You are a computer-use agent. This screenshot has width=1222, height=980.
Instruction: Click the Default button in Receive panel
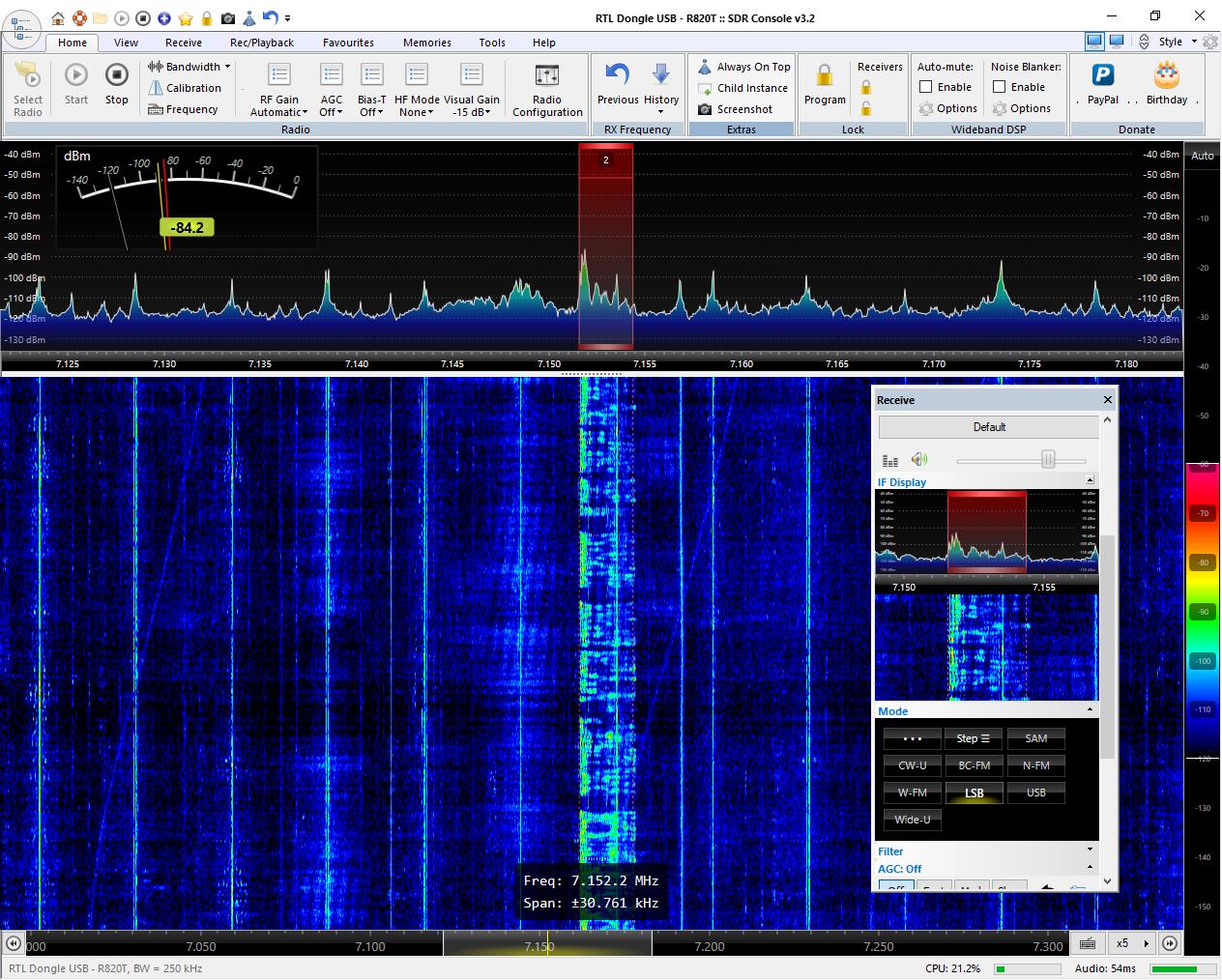988,427
